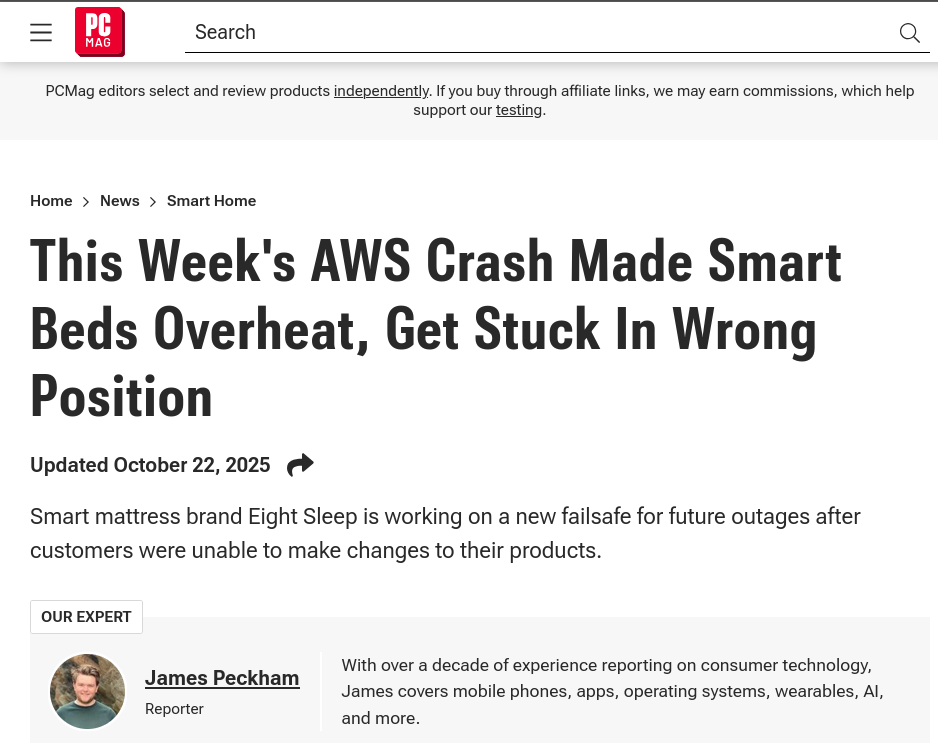Click the AWS Crash article headline

[x=435, y=329]
